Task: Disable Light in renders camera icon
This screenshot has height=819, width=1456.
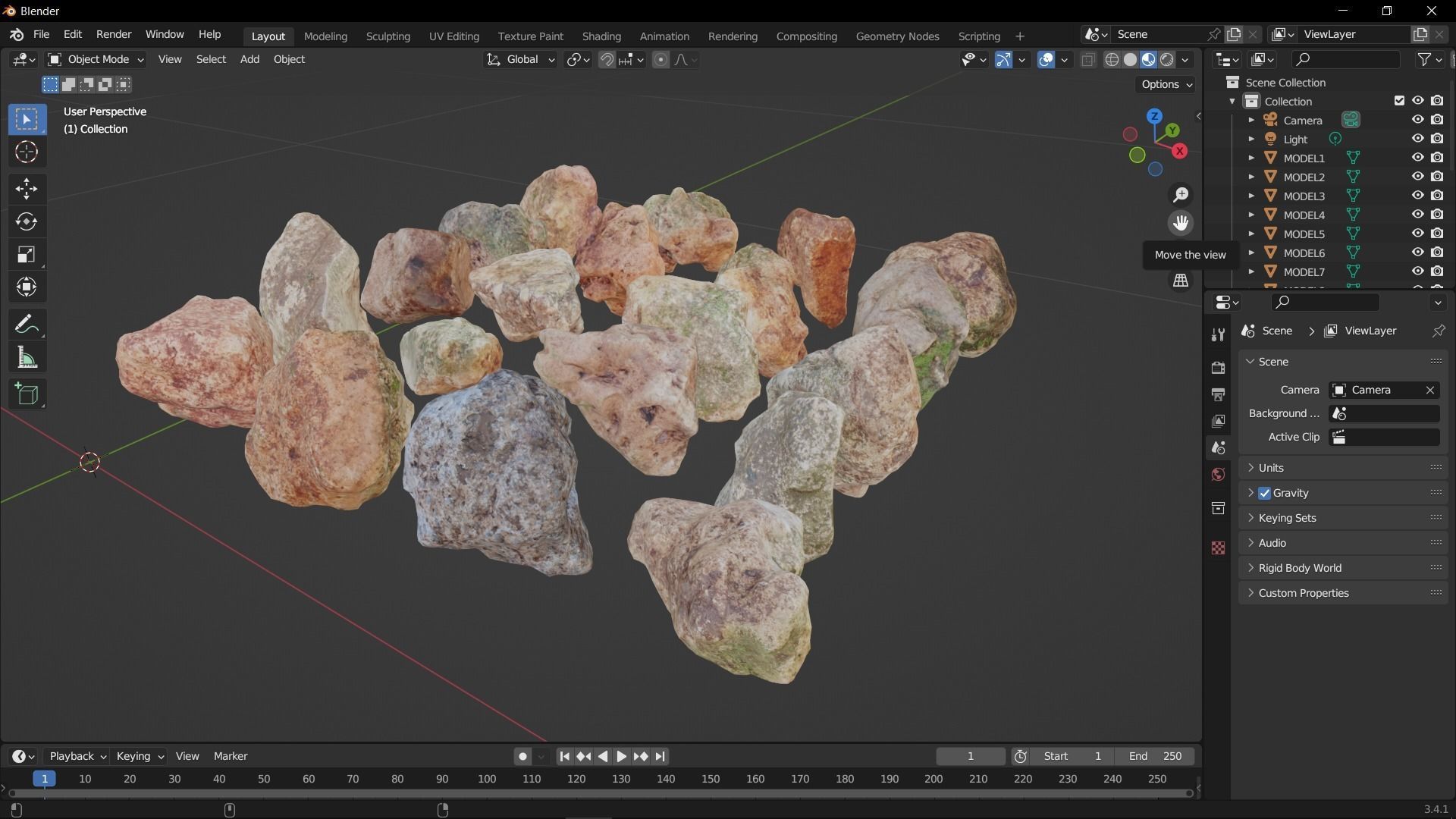Action: pyautogui.click(x=1437, y=139)
